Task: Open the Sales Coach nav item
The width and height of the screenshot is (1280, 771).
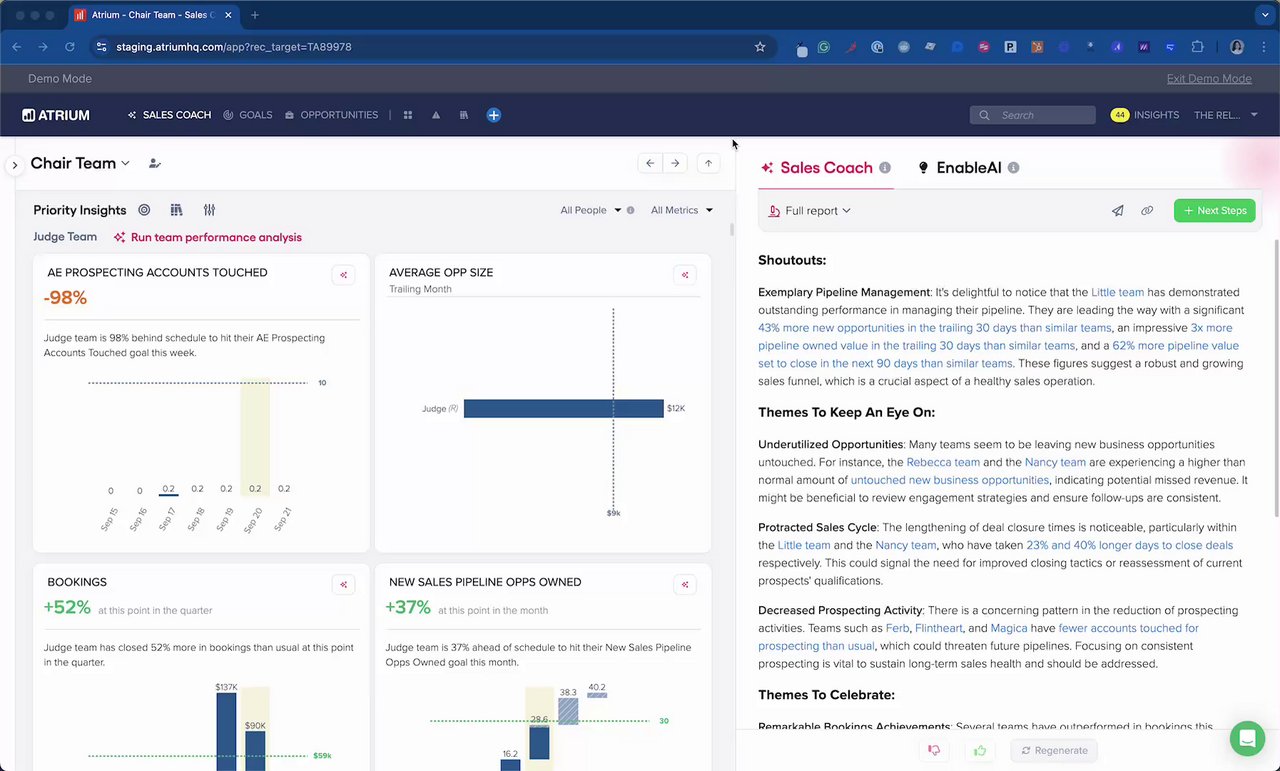Action: point(169,115)
